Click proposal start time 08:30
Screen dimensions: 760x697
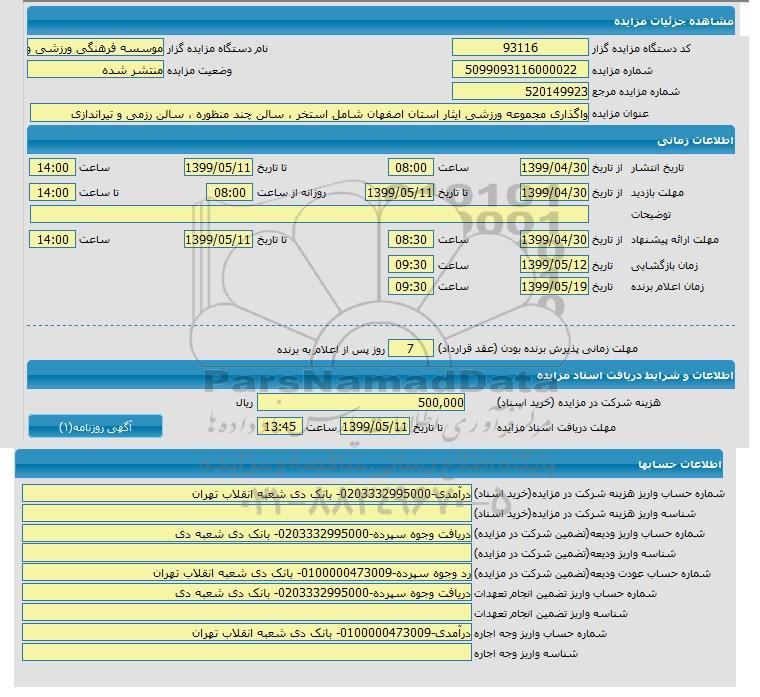tap(411, 239)
